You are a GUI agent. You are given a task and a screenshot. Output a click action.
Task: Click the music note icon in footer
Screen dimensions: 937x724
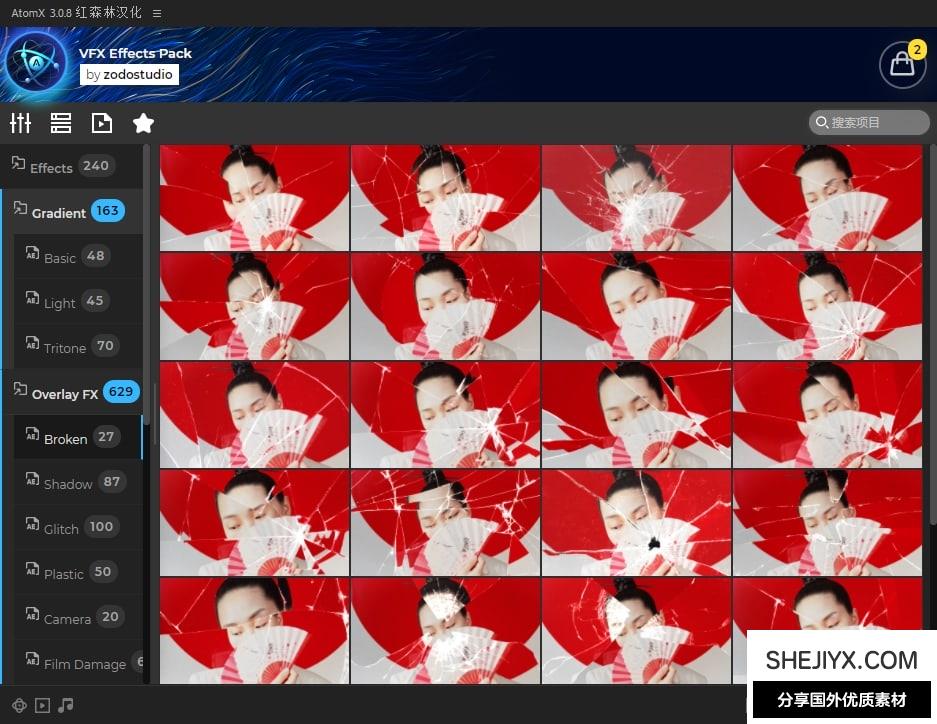click(66, 705)
